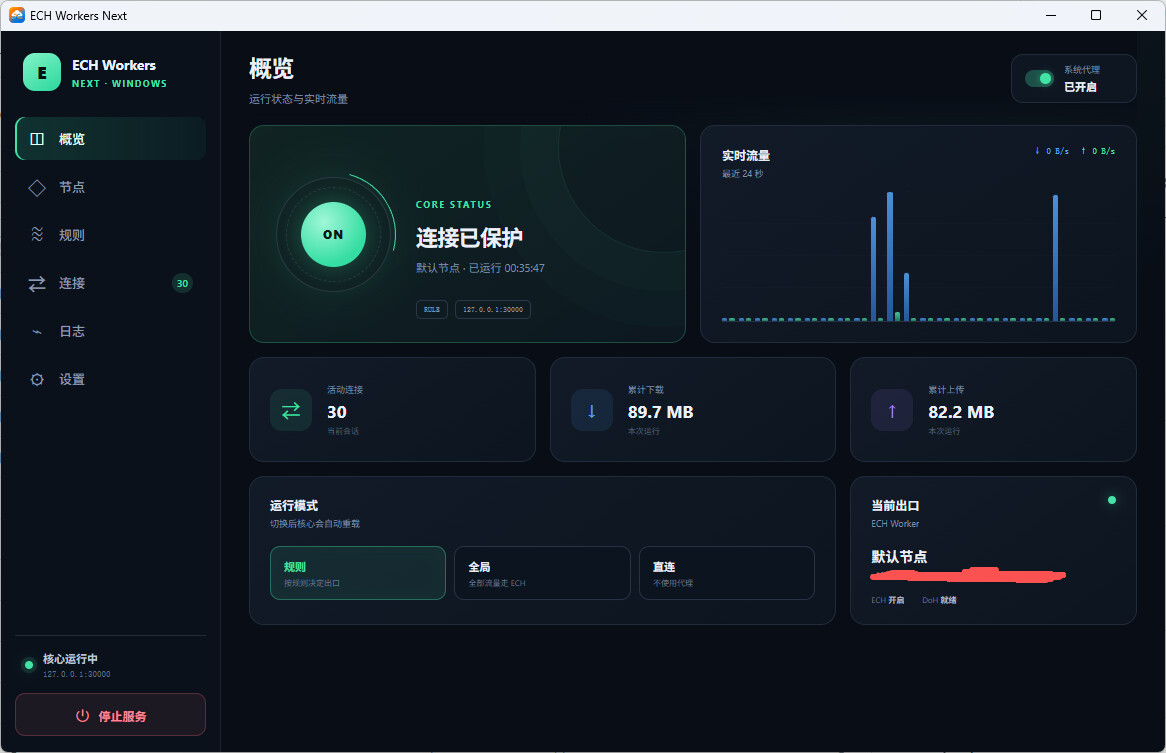Screen dimensions: 1166x753
Task: Close the ECH Workers Next window
Action: [x=1142, y=15]
